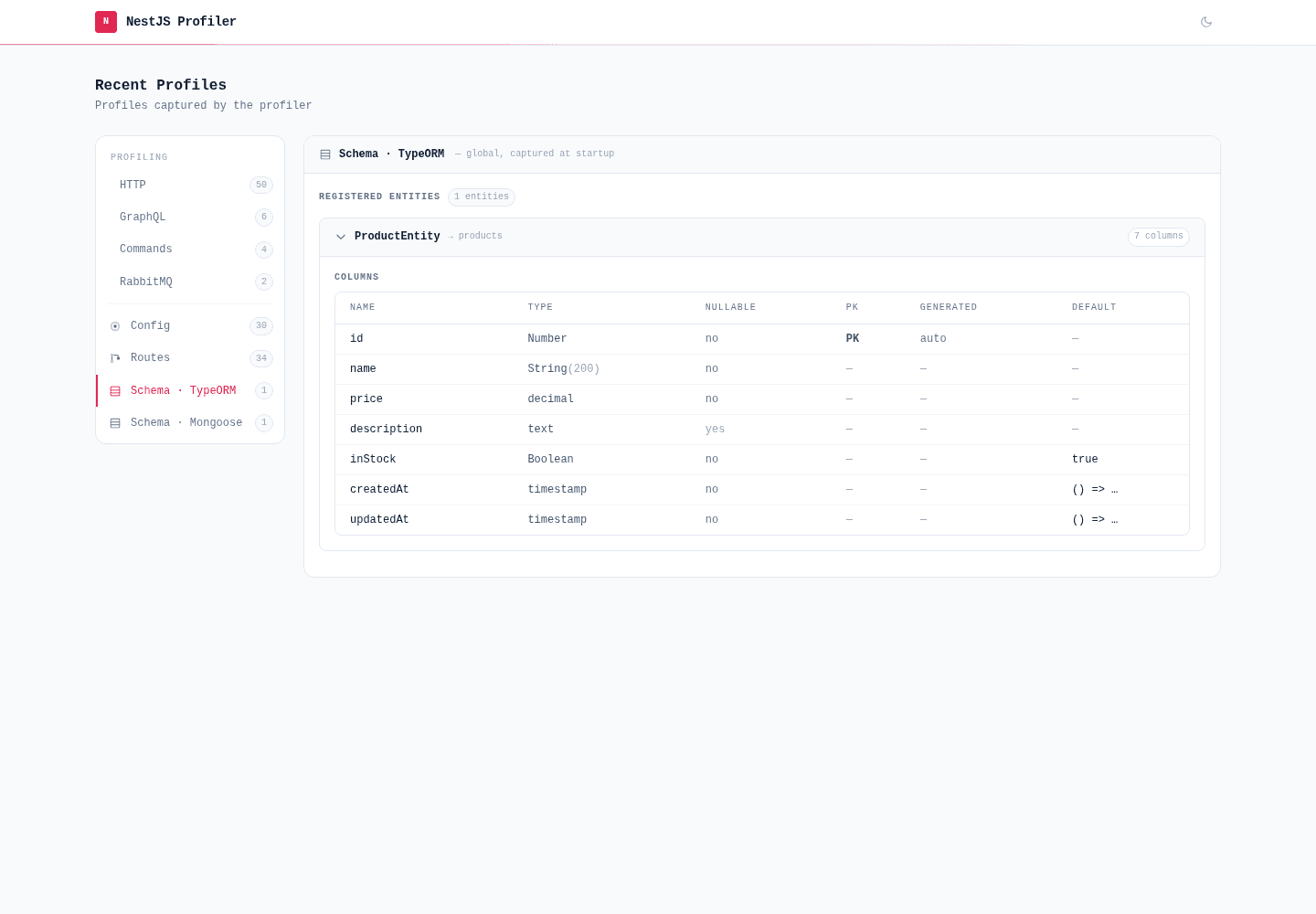The width and height of the screenshot is (1316, 914).
Task: Click the NestJS Profiler title link
Action: (x=181, y=22)
